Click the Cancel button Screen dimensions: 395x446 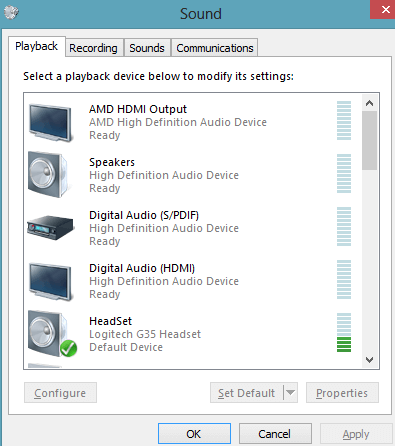click(275, 434)
